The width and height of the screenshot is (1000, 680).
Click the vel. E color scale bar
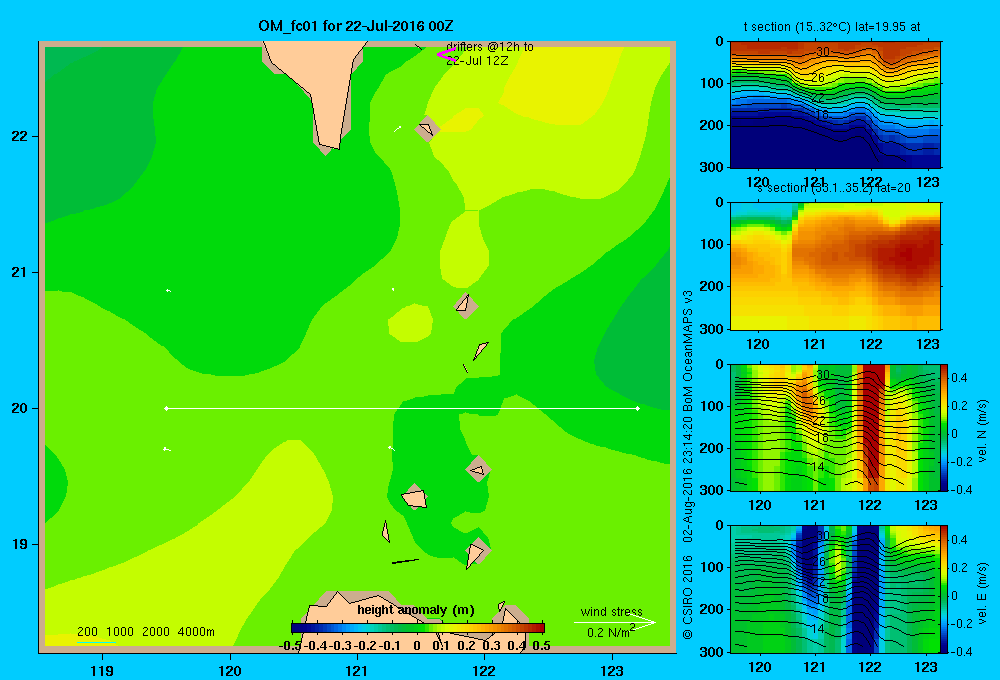[x=944, y=589]
